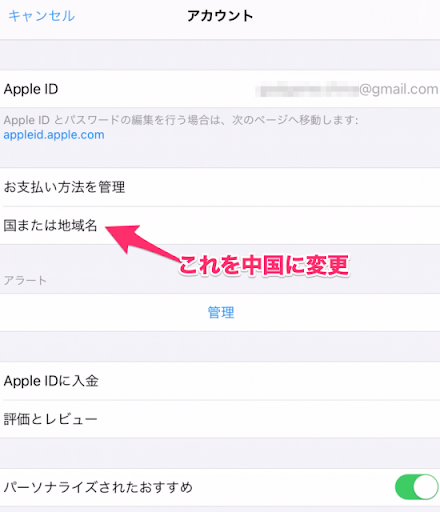The height and width of the screenshot is (512, 440).
Task: Select the 国または地域名 row
Action: (220, 225)
